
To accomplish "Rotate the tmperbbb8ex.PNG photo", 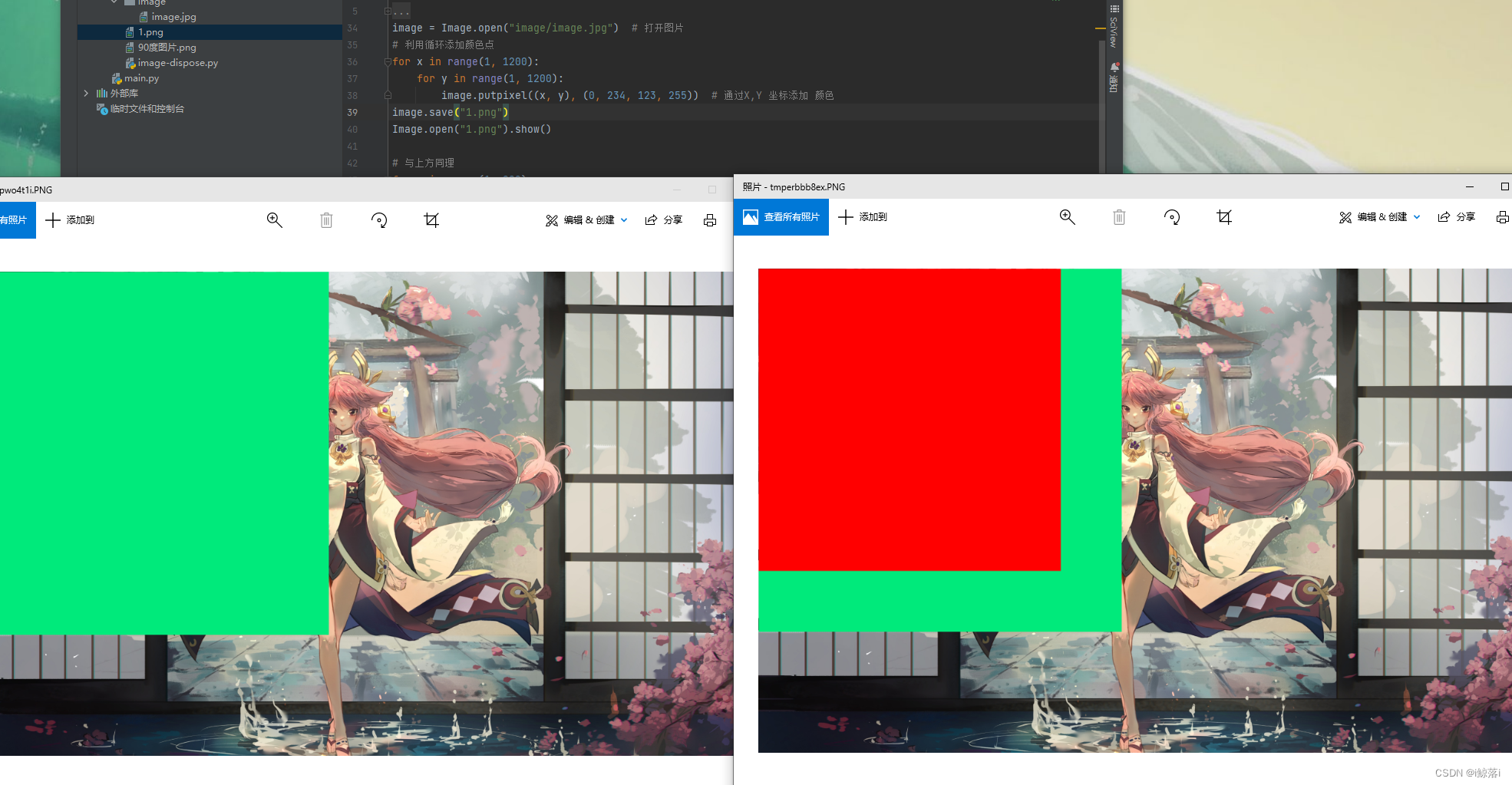I will click(x=1172, y=217).
